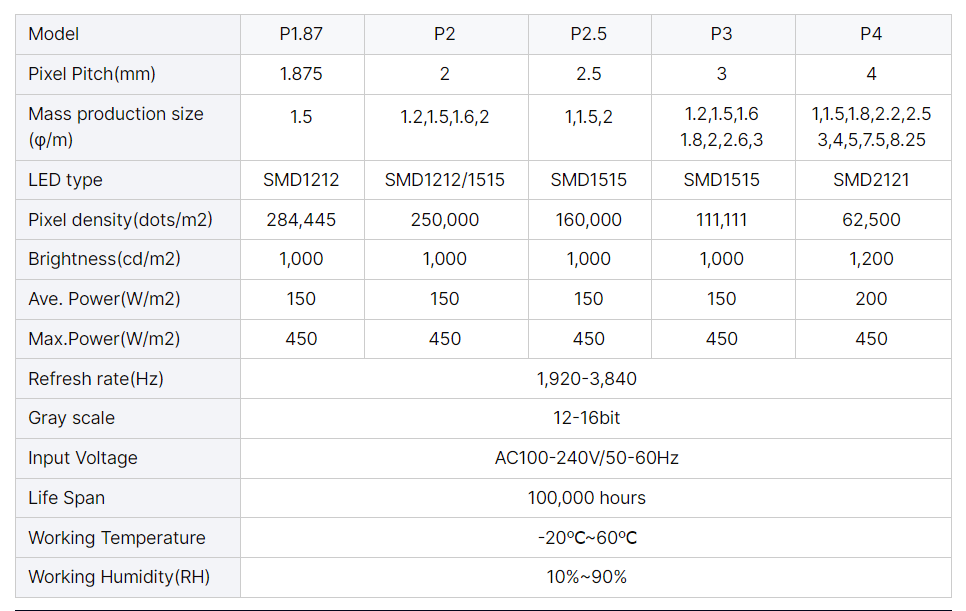
Task: Select the SMD1212/1515 LED type cell
Action: [445, 180]
